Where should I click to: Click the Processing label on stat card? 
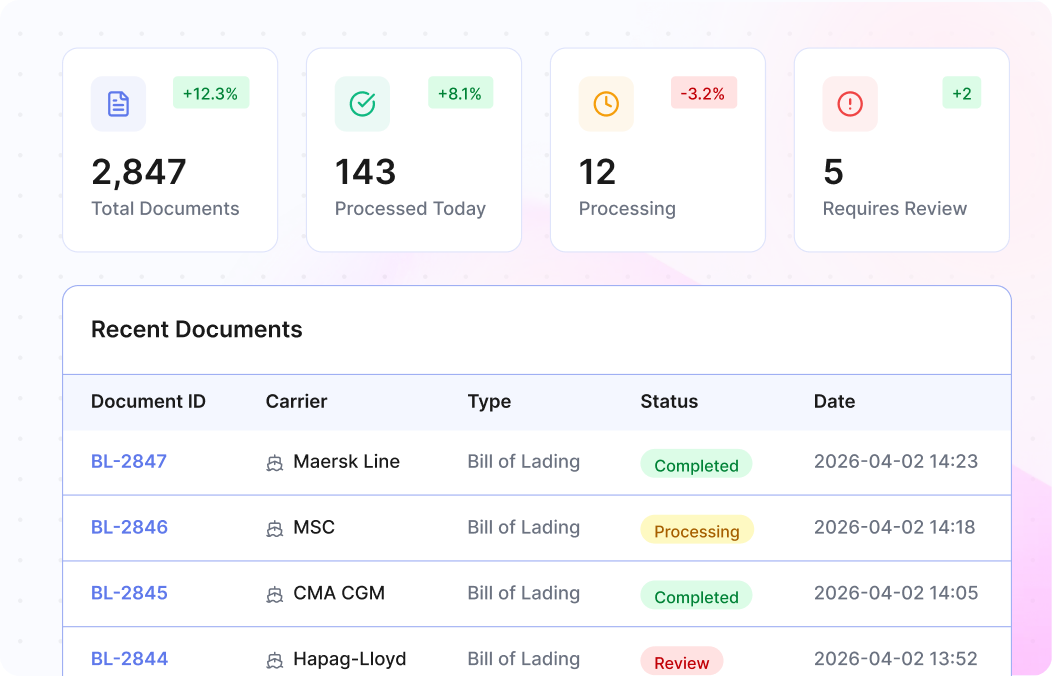pyautogui.click(x=627, y=209)
